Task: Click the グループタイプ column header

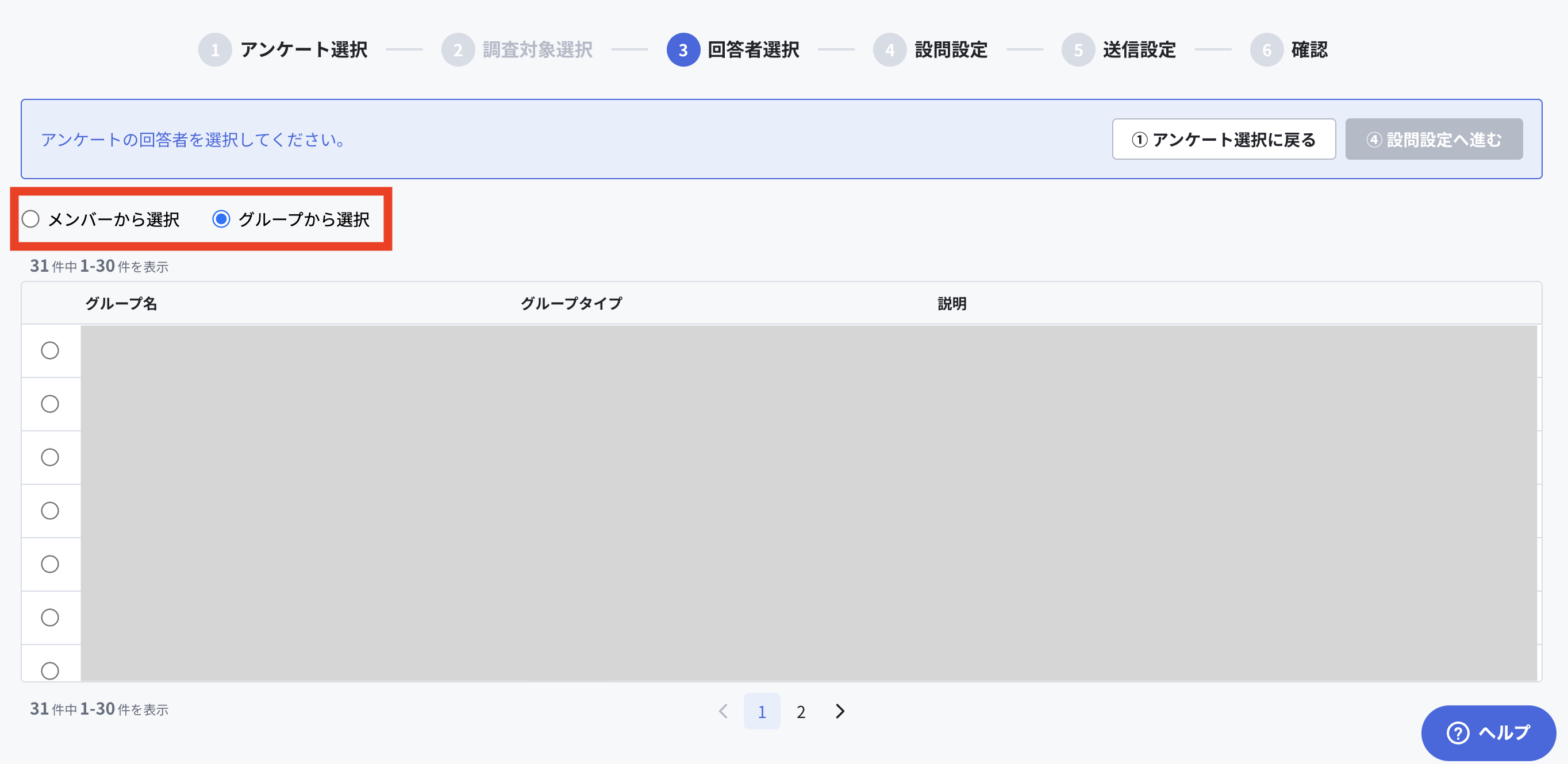Action: [571, 303]
